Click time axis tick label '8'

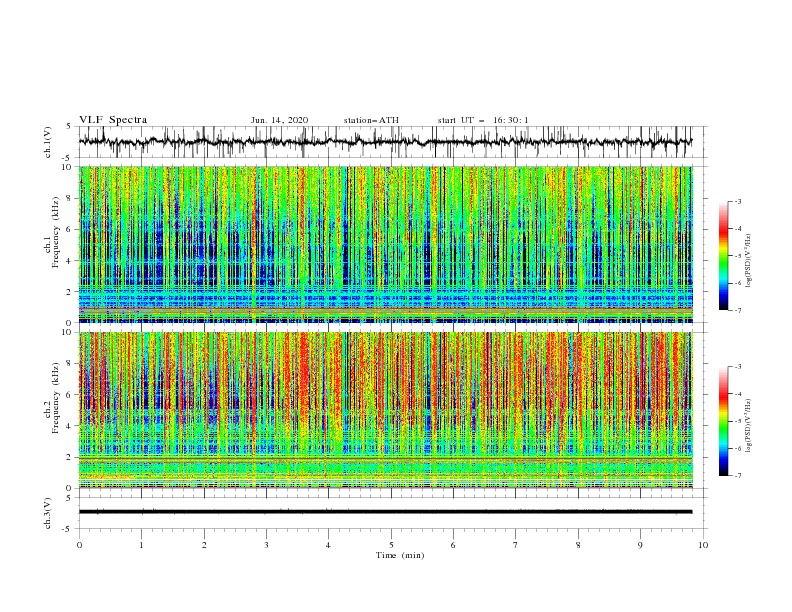point(578,545)
